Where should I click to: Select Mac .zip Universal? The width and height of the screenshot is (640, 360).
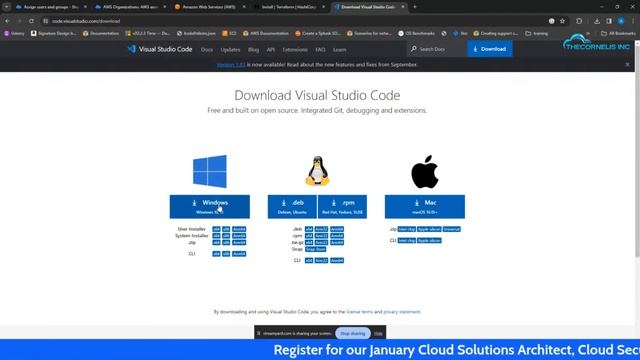click(452, 229)
